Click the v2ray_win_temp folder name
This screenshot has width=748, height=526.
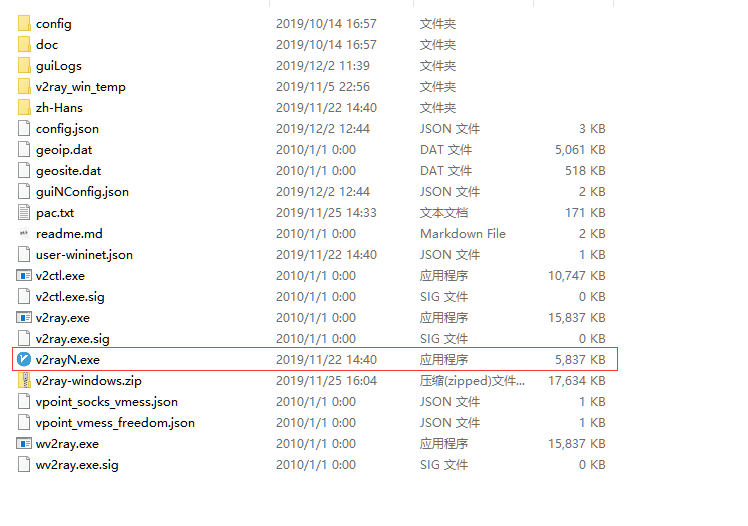point(80,86)
